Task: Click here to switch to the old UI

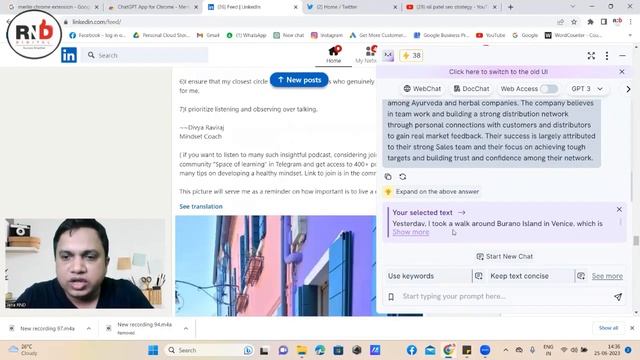Action: [x=498, y=72]
